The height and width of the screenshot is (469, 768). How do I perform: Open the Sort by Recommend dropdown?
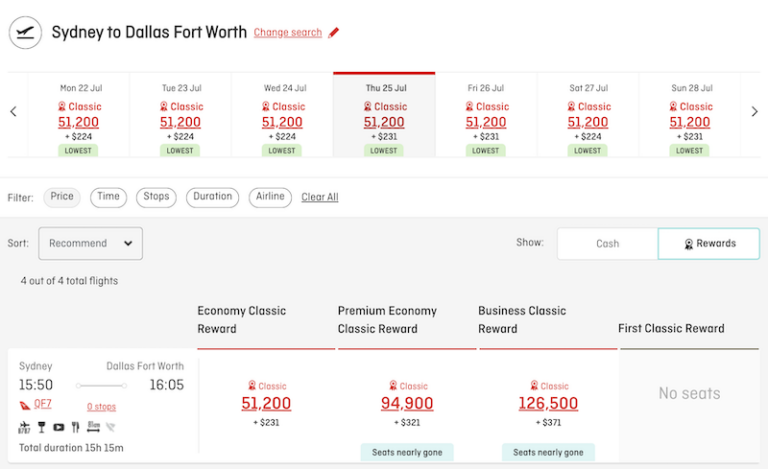91,243
